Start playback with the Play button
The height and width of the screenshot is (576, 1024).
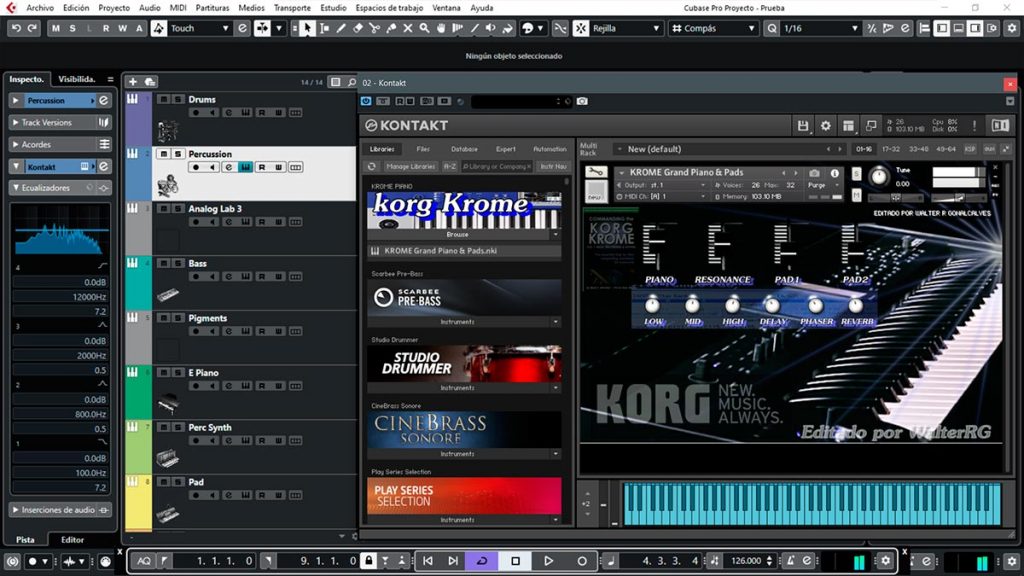tap(549, 560)
